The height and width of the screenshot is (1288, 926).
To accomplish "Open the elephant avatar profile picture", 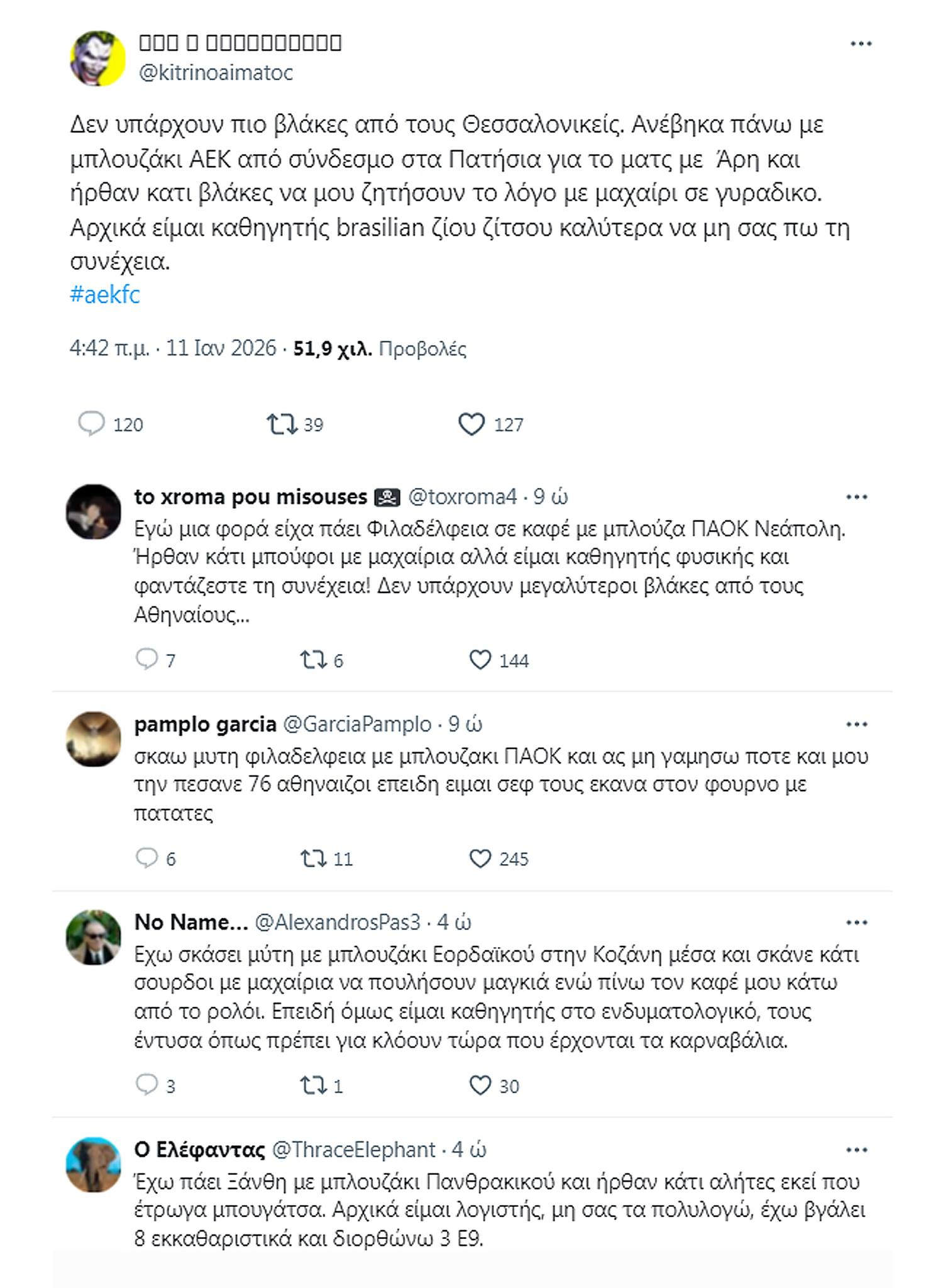I will [x=94, y=1164].
